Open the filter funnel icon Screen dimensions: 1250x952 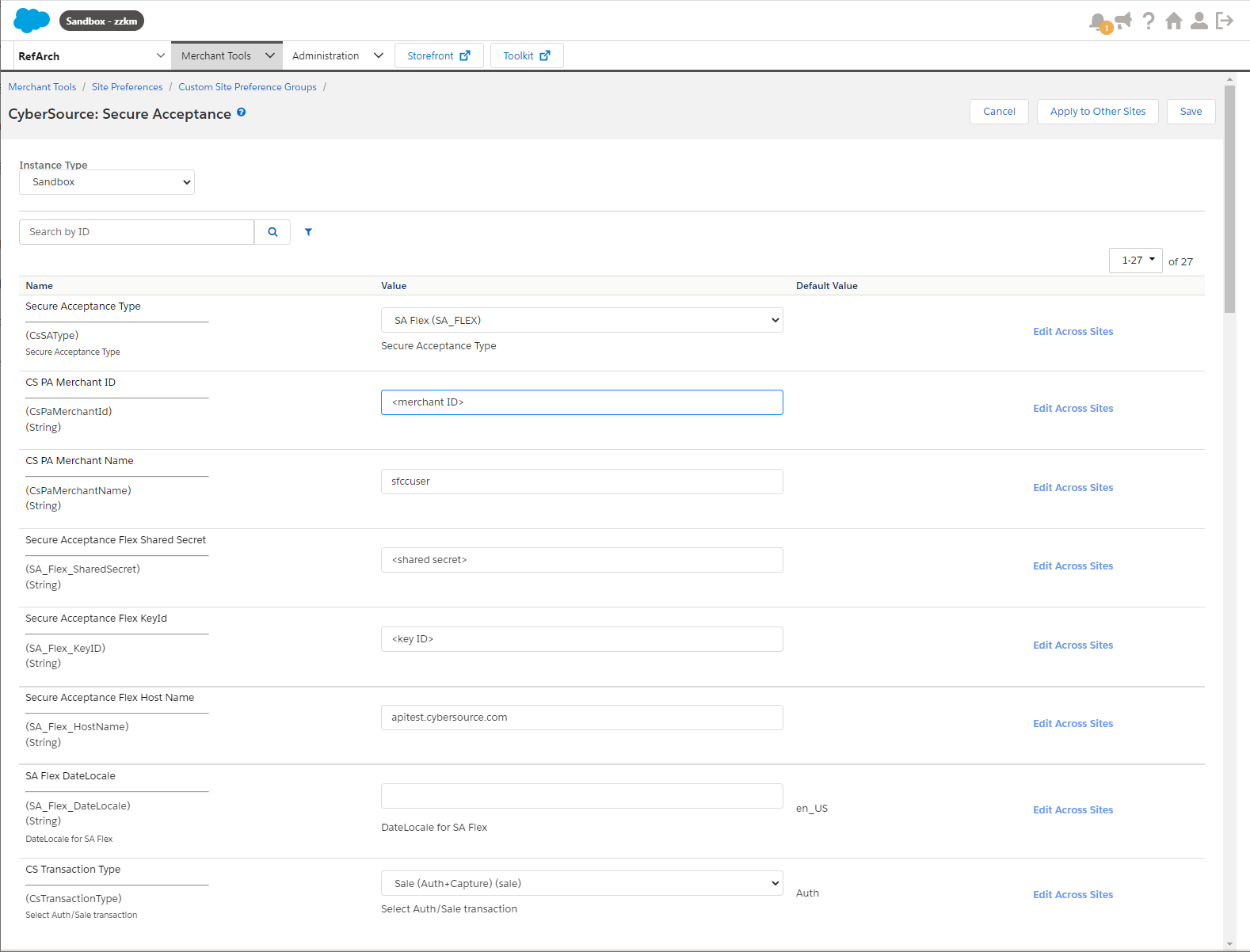point(308,232)
